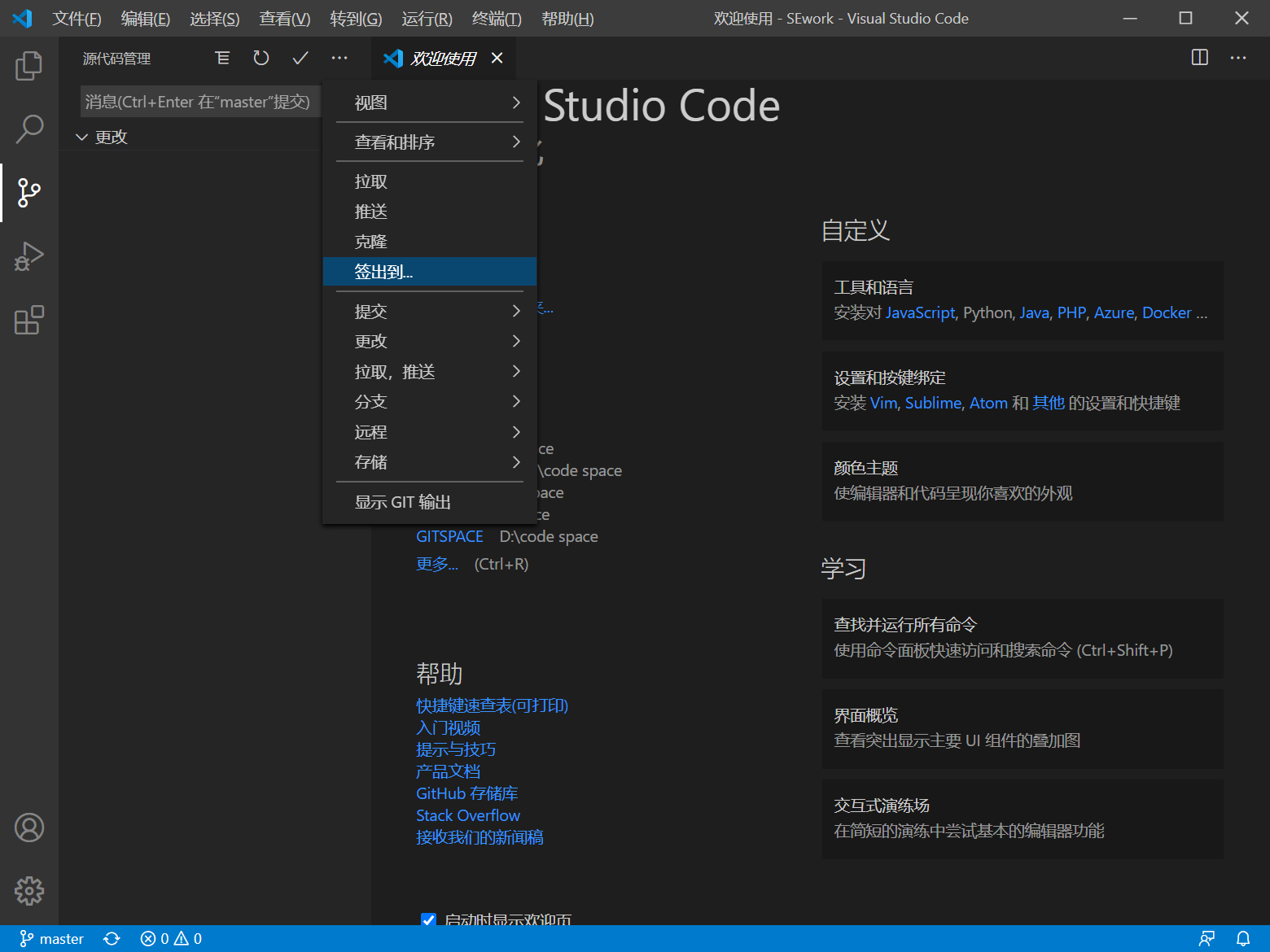The width and height of the screenshot is (1270, 952).
Task: Expand the 存储 submenu
Action: [430, 461]
